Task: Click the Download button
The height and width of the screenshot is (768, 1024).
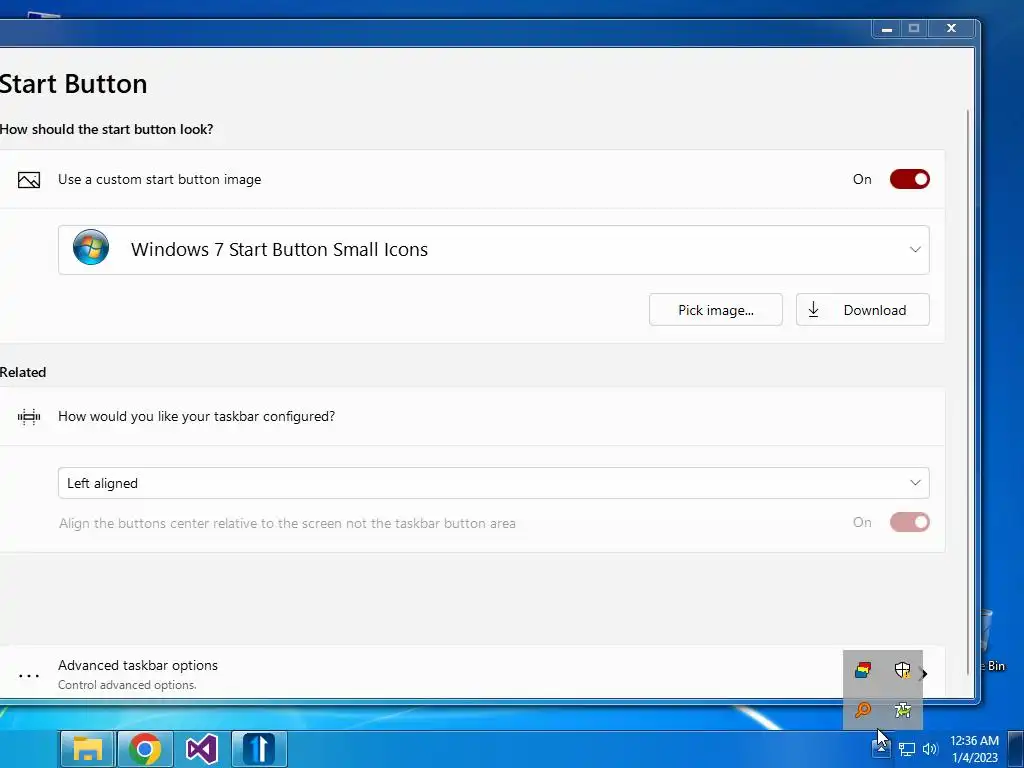Action: [863, 310]
